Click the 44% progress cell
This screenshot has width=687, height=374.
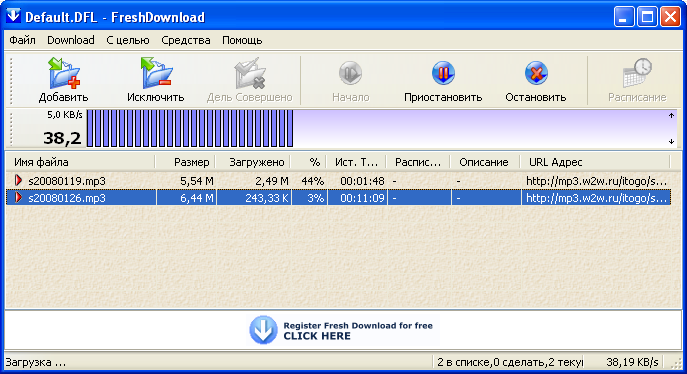[x=312, y=181]
